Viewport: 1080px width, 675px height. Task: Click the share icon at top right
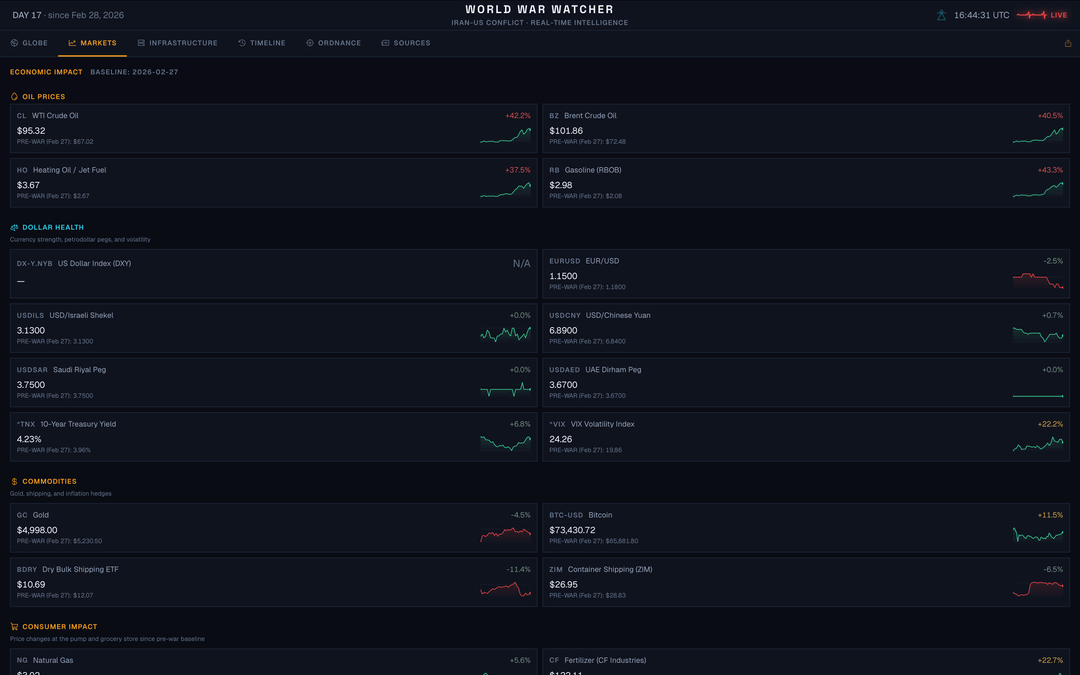click(x=1068, y=43)
